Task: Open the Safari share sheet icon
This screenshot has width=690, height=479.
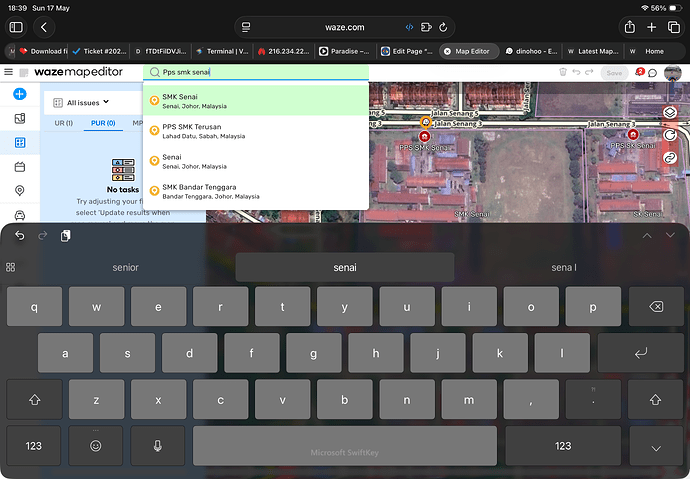Action: tap(630, 27)
